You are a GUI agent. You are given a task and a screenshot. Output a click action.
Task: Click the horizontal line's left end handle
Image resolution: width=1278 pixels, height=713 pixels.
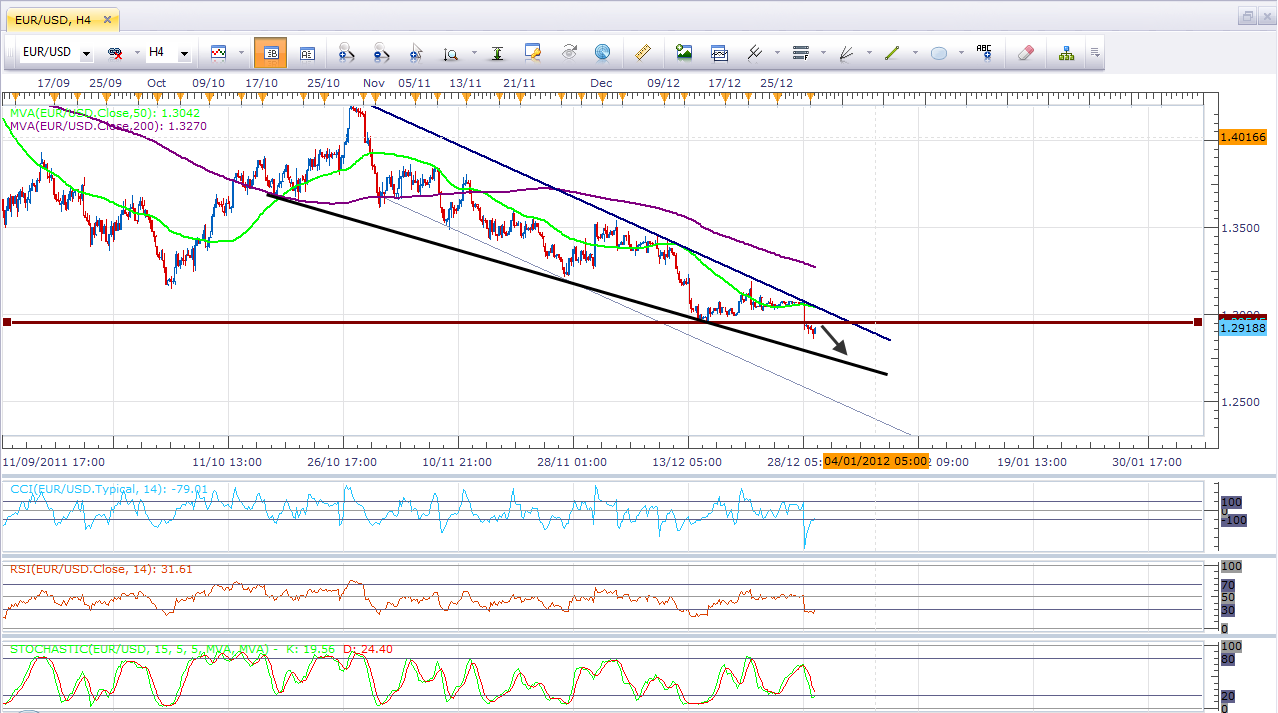coord(7,322)
